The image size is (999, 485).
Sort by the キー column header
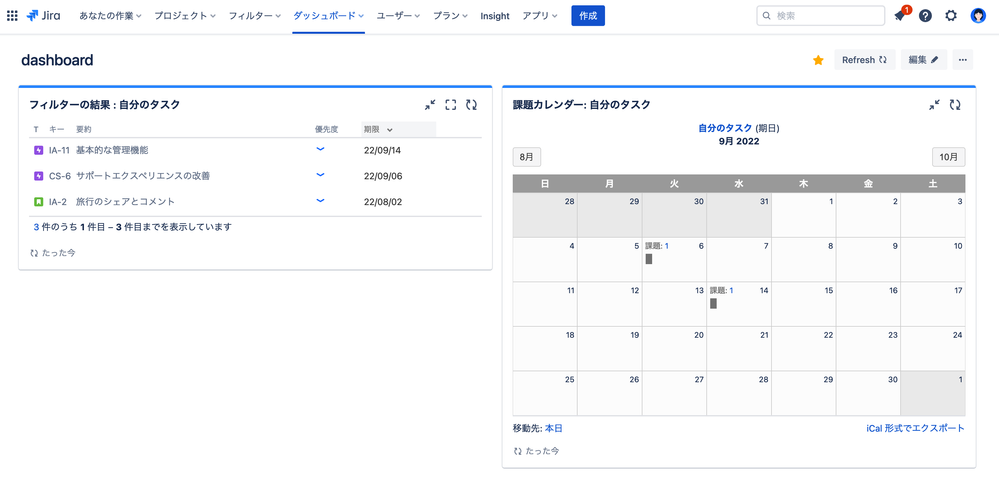57,129
